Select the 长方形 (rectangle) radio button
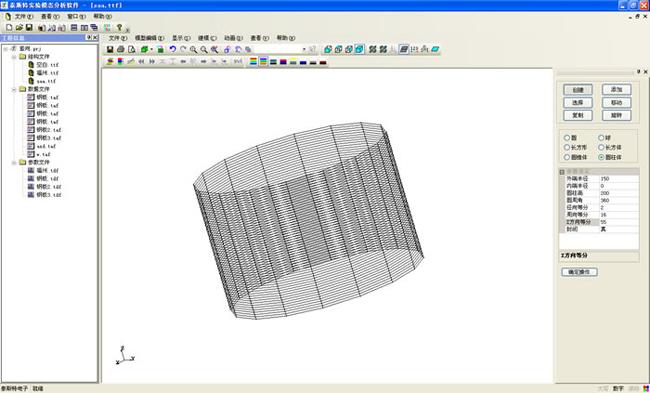The image size is (650, 393). tap(567, 147)
